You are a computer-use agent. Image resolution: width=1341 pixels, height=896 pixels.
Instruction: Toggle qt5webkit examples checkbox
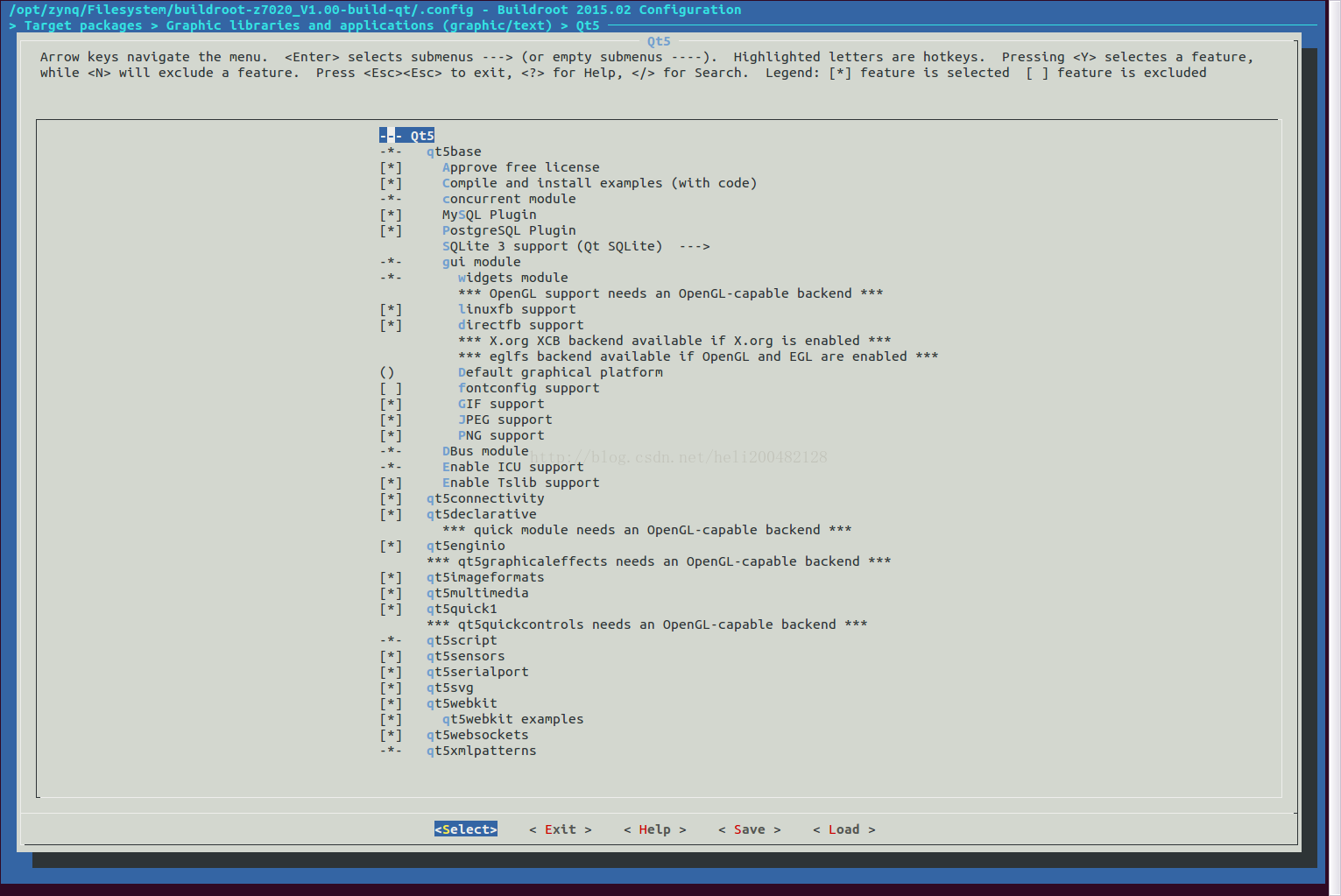[391, 719]
